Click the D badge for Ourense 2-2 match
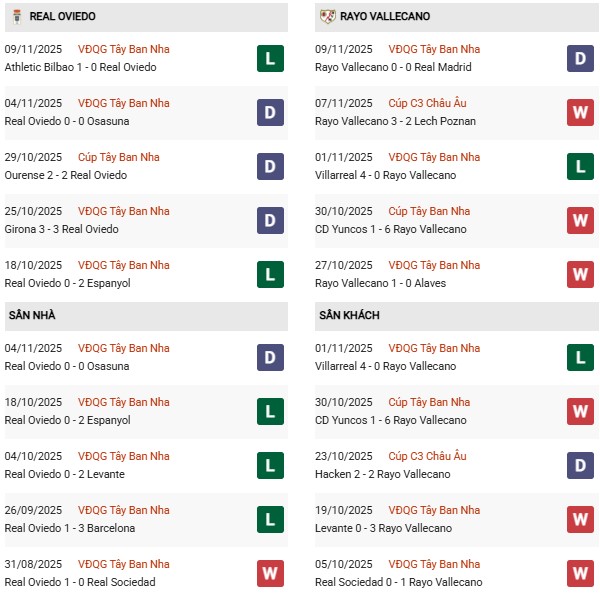 269,167
